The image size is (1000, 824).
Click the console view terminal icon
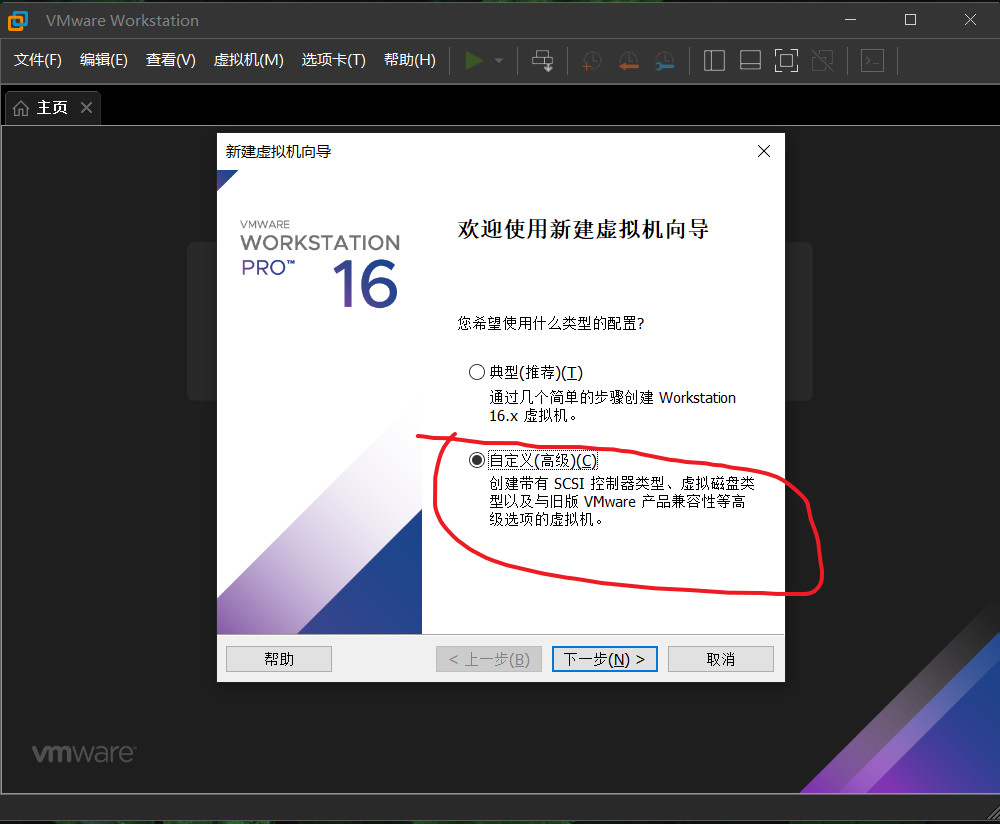point(872,61)
